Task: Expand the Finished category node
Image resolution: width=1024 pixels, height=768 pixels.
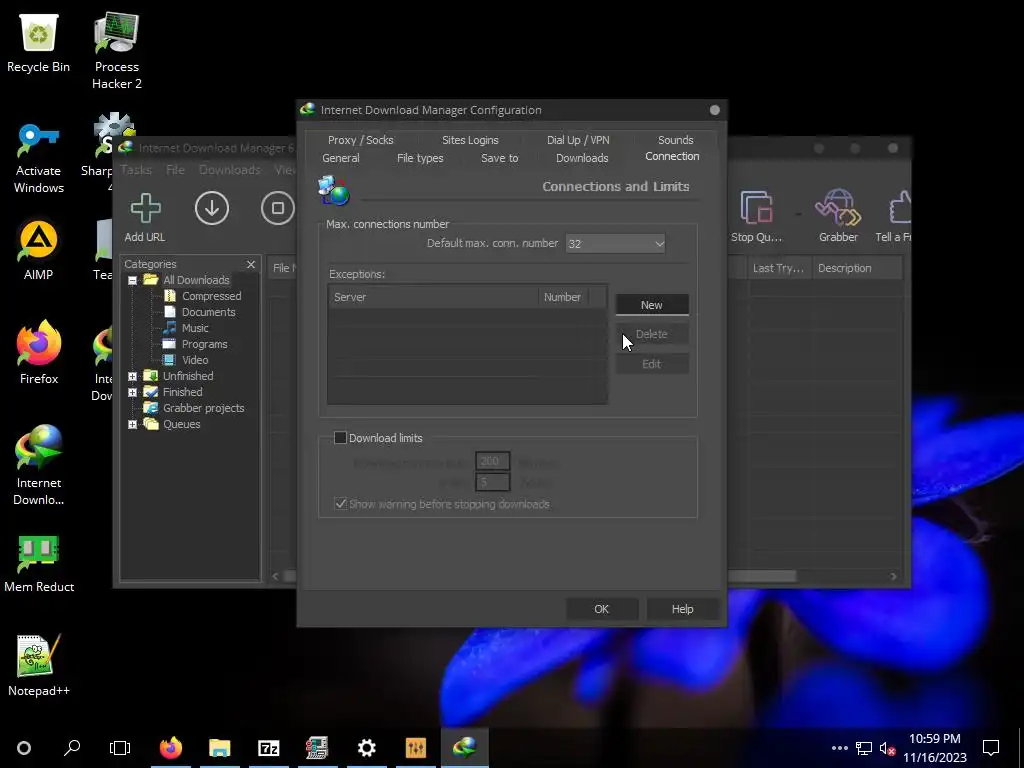Action: point(133,392)
